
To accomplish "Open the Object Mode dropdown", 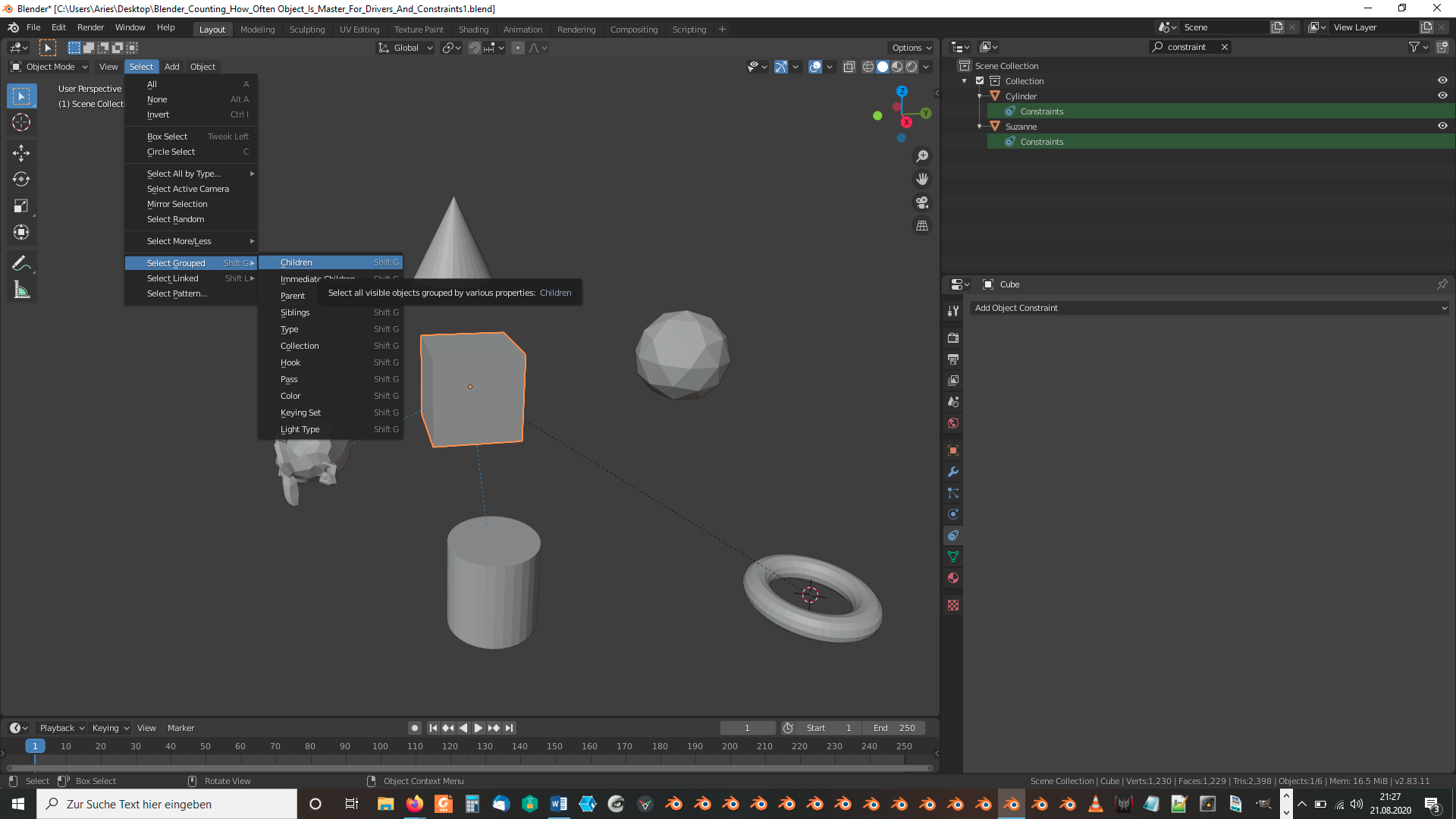I will coord(50,67).
